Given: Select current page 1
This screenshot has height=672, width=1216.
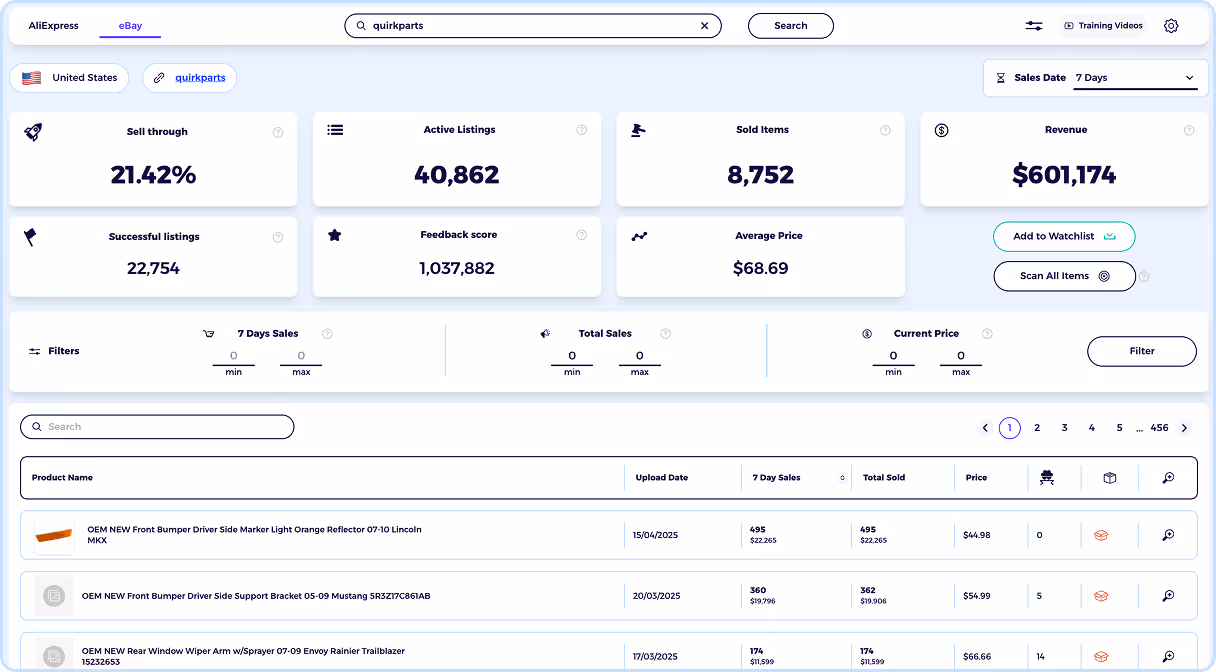Looking at the screenshot, I should pos(1010,428).
